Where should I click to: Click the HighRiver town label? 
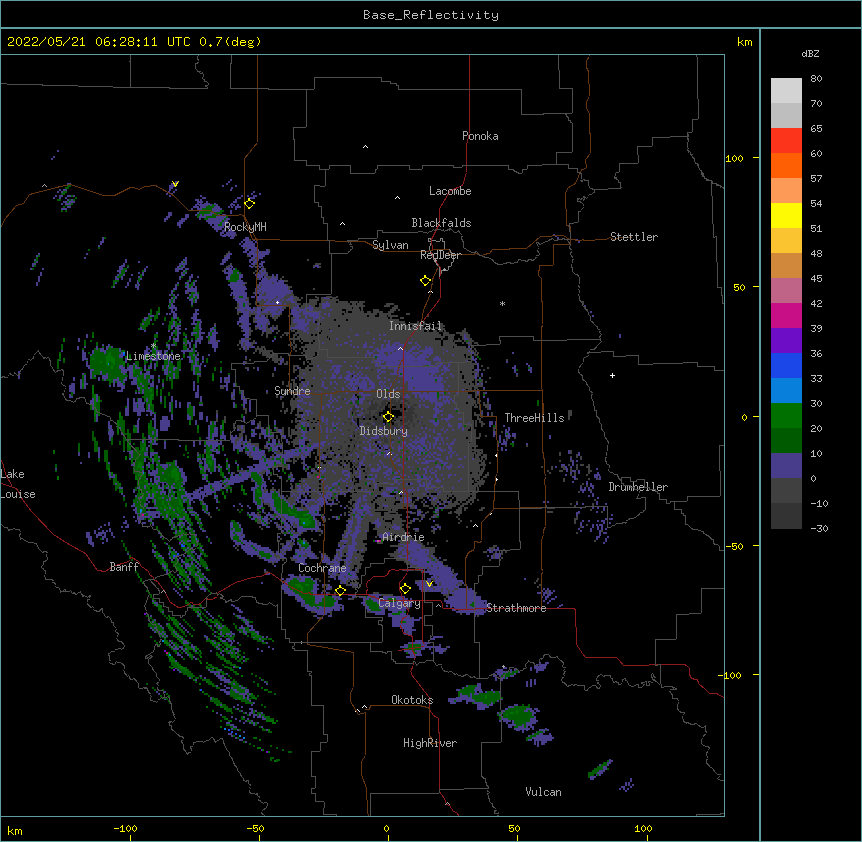[x=430, y=743]
